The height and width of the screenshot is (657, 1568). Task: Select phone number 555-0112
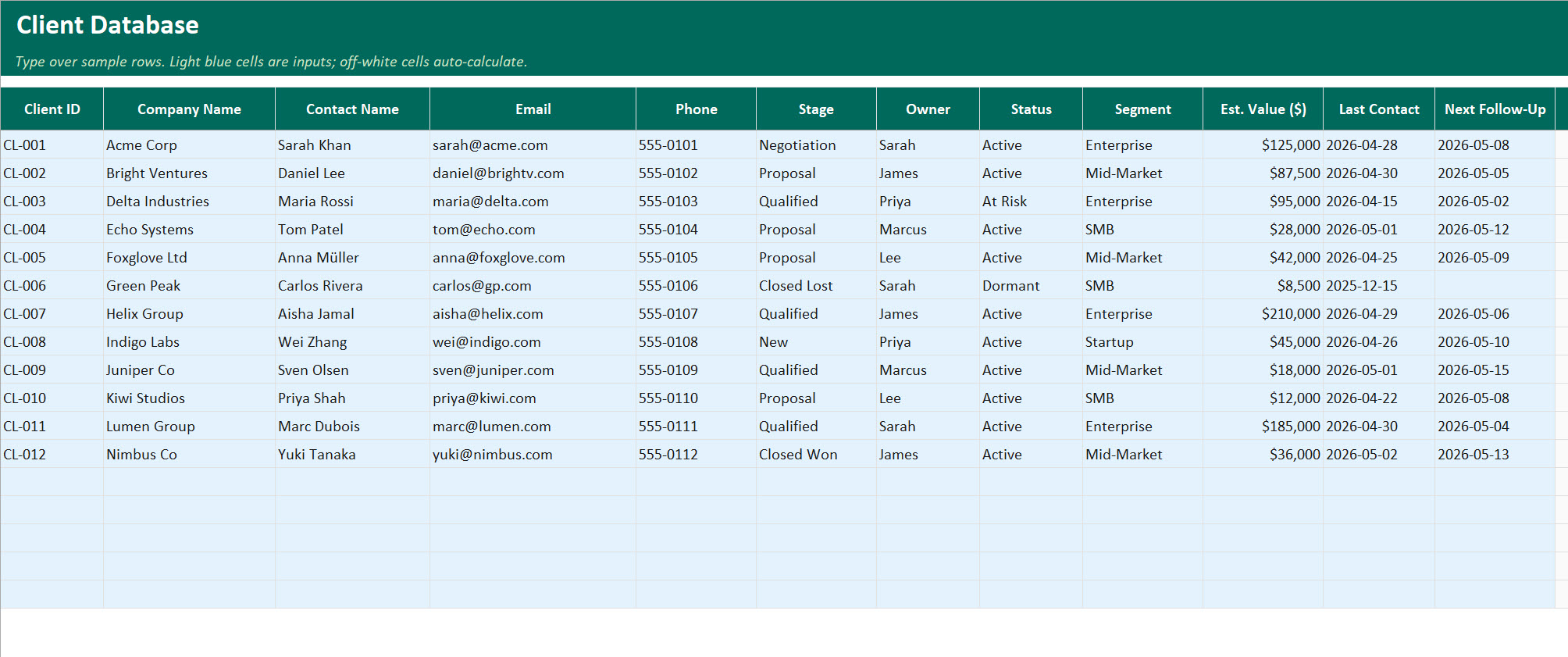[696, 454]
